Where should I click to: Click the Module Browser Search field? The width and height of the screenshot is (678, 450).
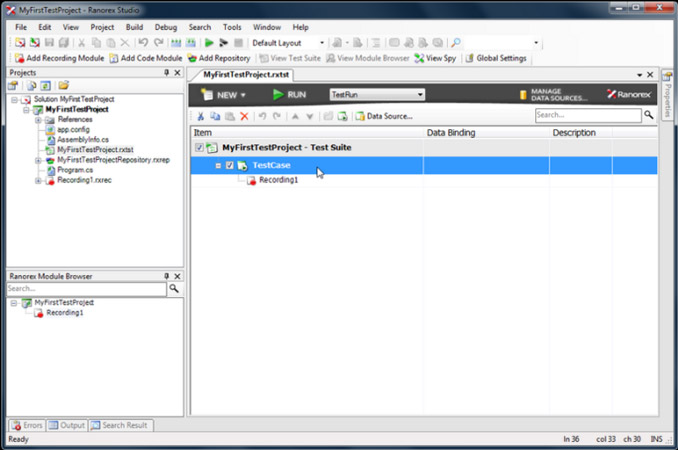pyautogui.click(x=86, y=289)
